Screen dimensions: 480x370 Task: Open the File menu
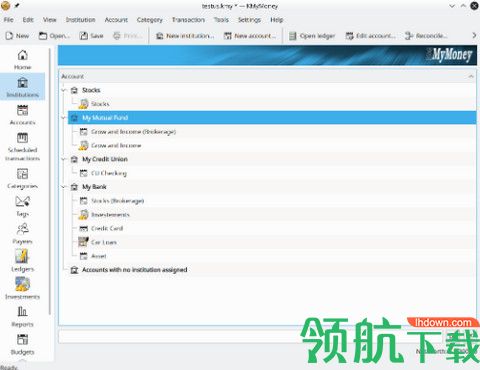(9, 20)
